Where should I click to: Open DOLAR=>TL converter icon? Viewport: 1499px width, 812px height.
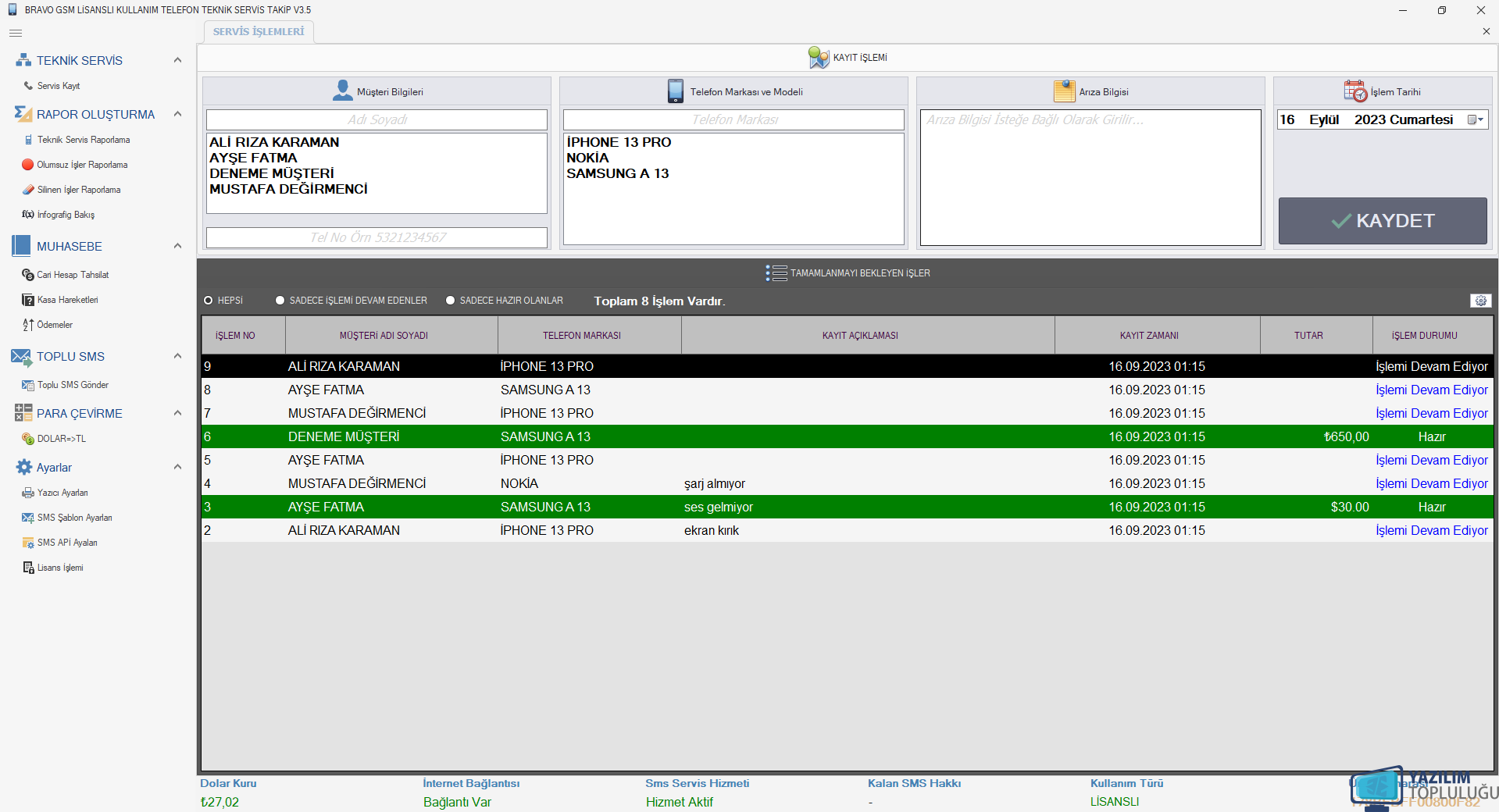pos(28,439)
